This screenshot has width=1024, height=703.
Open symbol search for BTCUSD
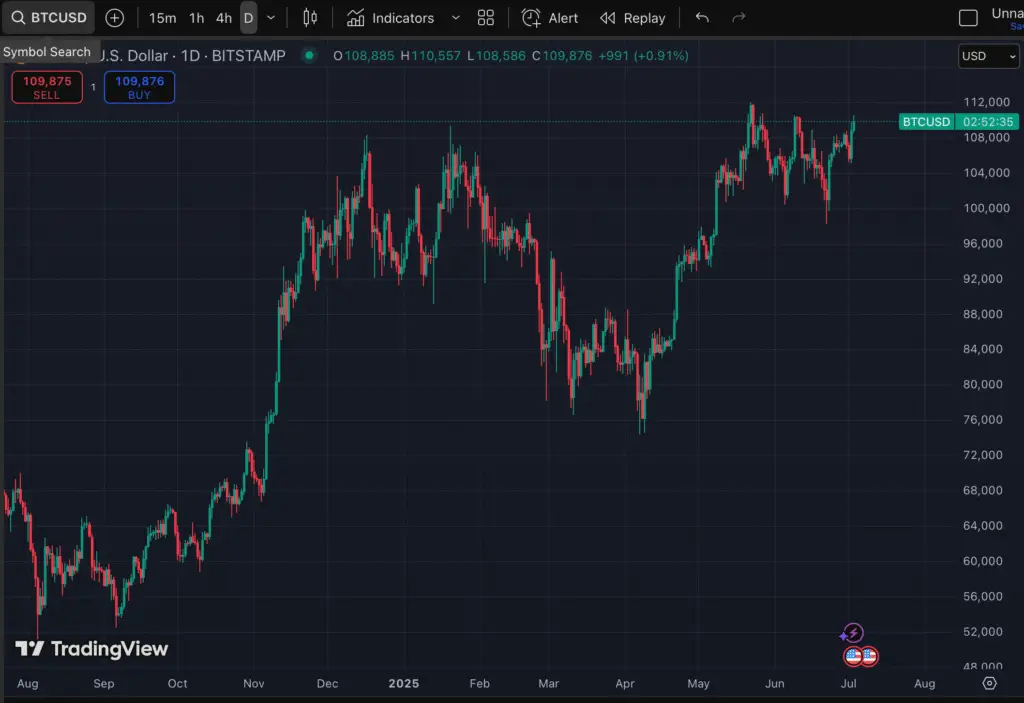49,18
